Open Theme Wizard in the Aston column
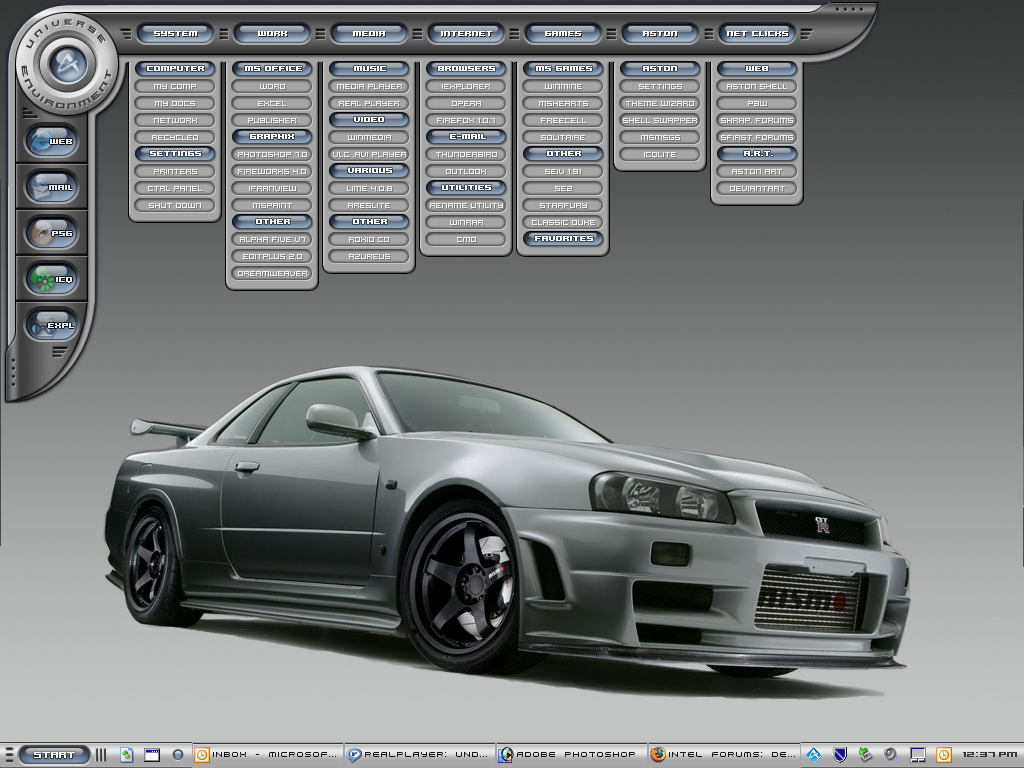Image resolution: width=1024 pixels, height=768 pixels. point(660,104)
